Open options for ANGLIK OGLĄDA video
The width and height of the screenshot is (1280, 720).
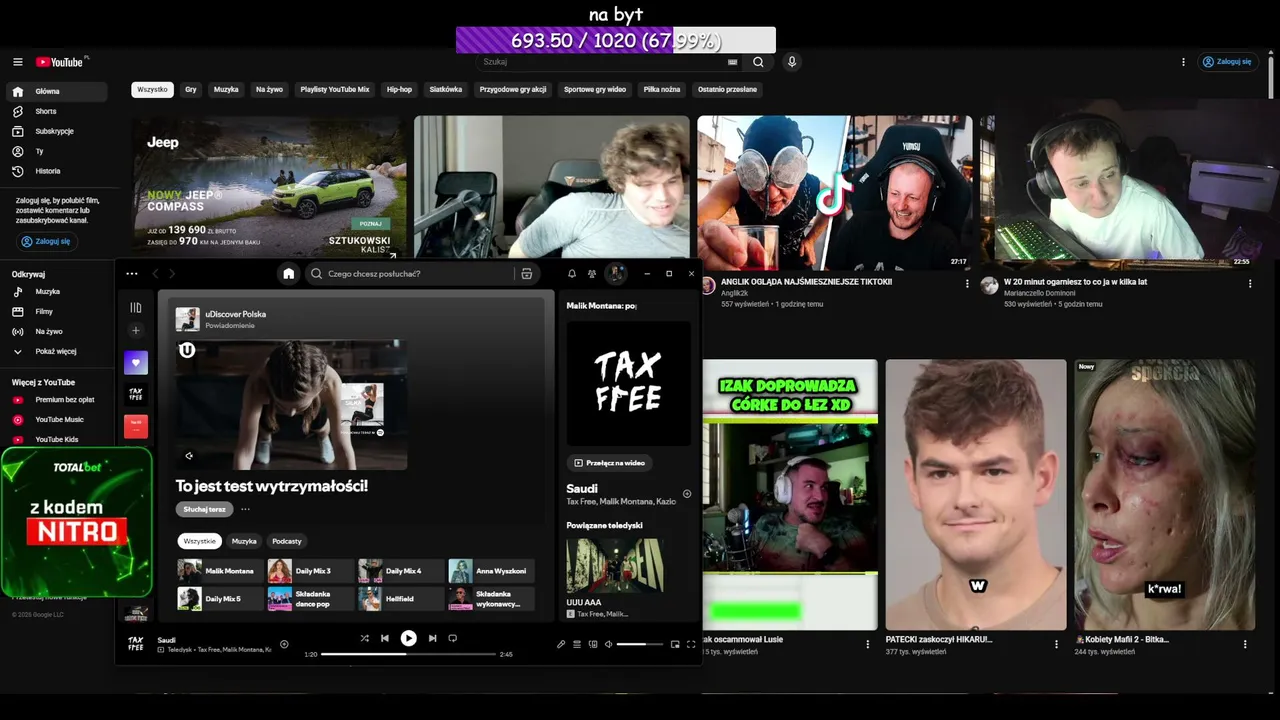[967, 283]
